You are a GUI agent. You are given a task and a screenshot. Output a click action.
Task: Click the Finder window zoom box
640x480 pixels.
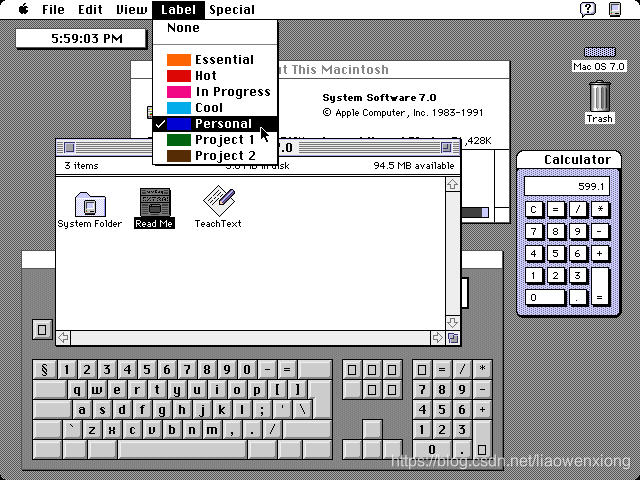(446, 147)
